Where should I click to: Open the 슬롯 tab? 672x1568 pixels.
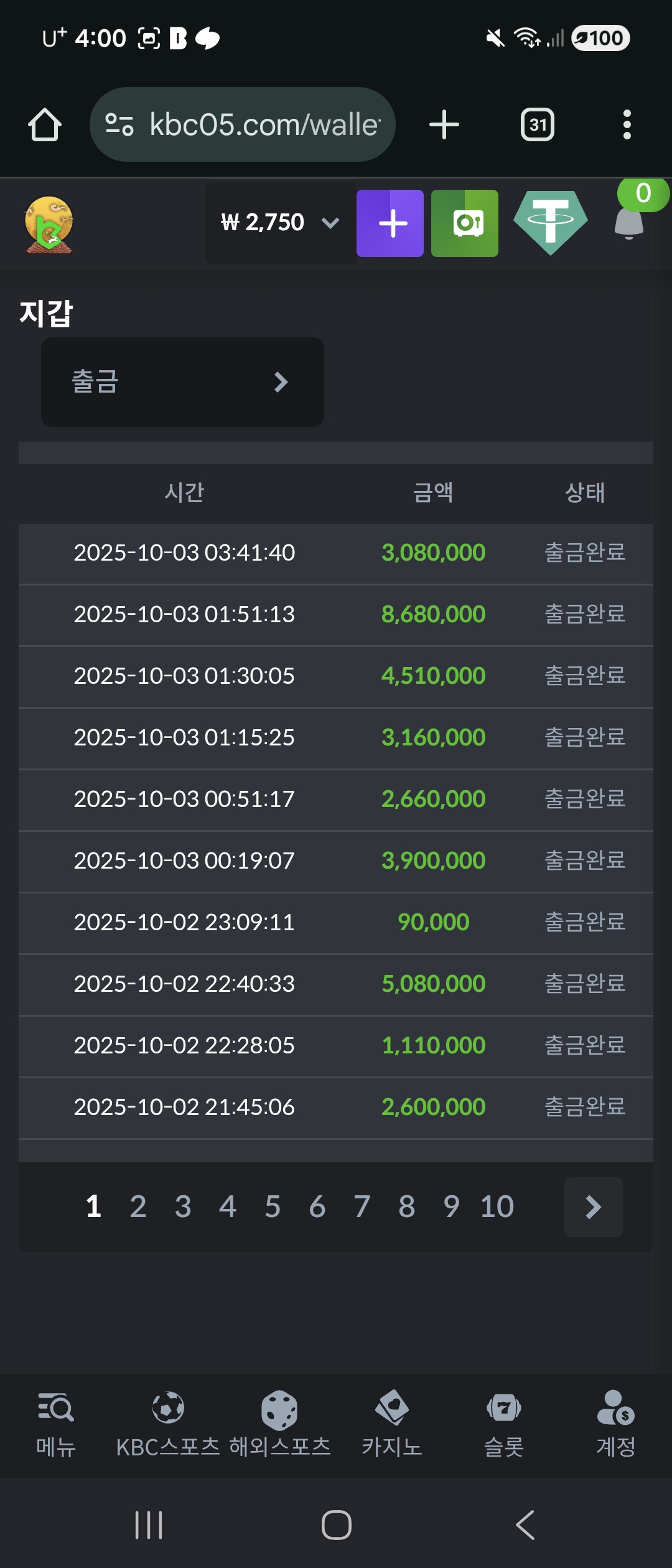(x=504, y=1425)
